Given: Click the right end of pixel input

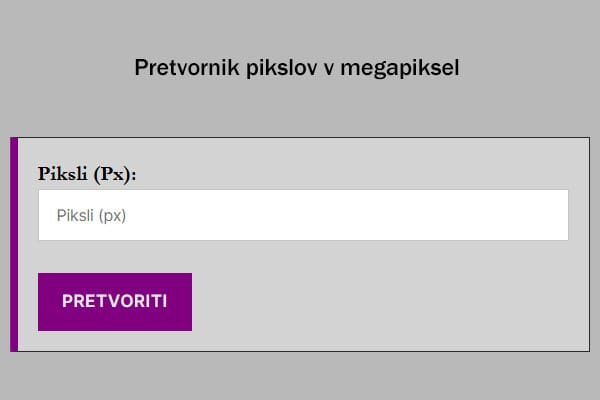Looking at the screenshot, I should pyautogui.click(x=550, y=215).
